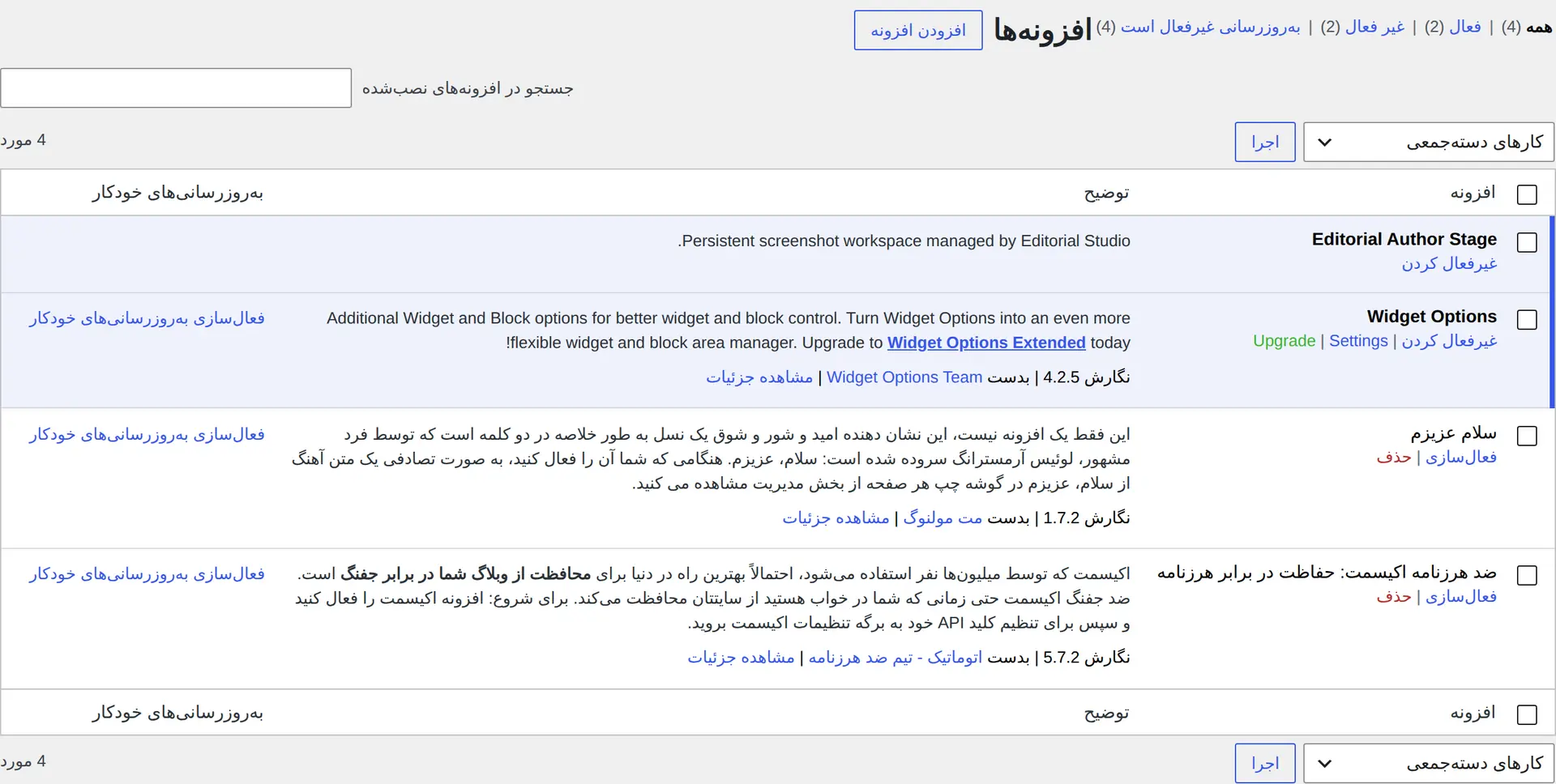Delete the سلام عزیزم plugin
The height and width of the screenshot is (784, 1556).
1394,457
